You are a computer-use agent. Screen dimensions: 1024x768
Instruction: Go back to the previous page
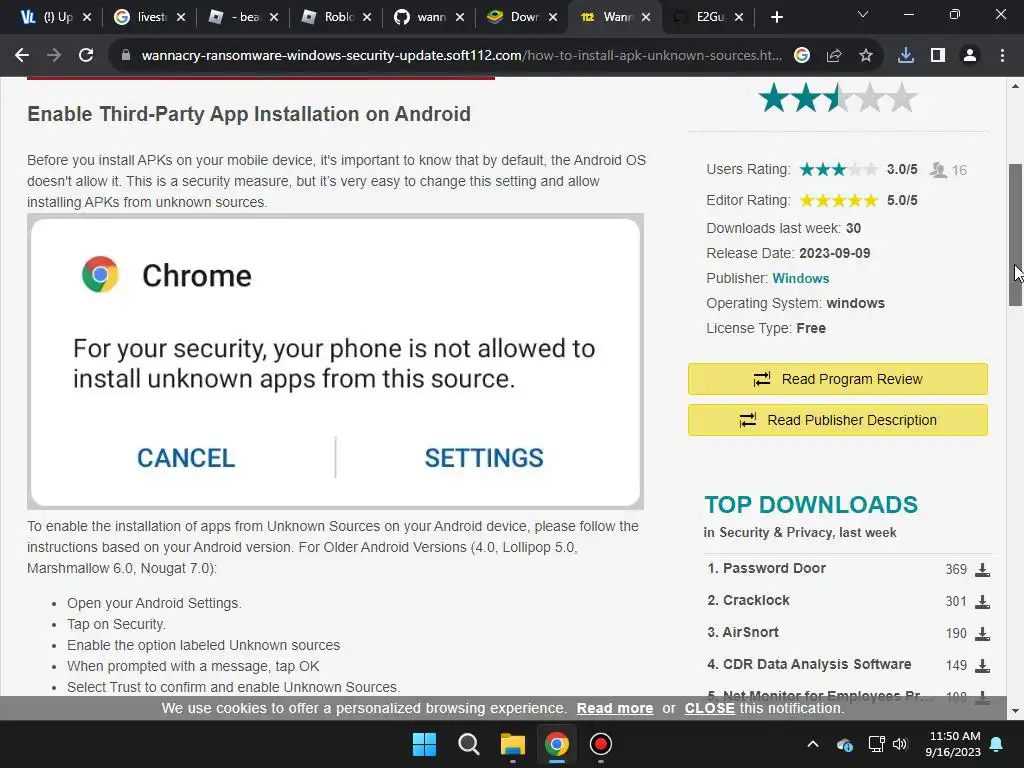coord(22,56)
